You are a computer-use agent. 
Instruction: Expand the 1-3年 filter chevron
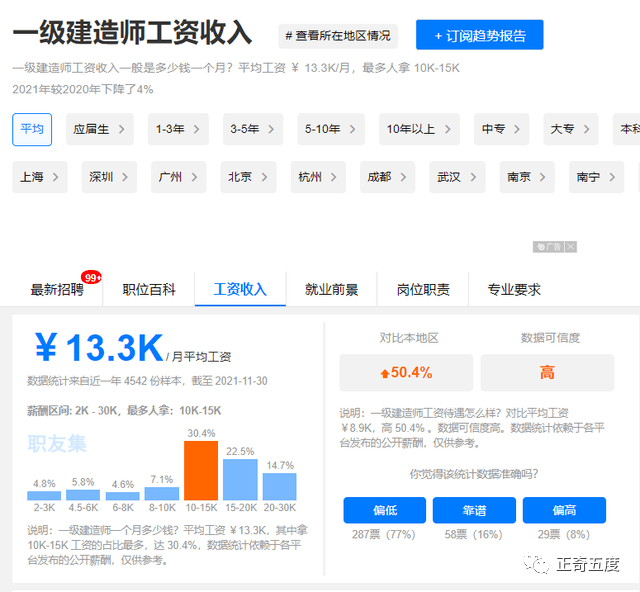tap(196, 129)
